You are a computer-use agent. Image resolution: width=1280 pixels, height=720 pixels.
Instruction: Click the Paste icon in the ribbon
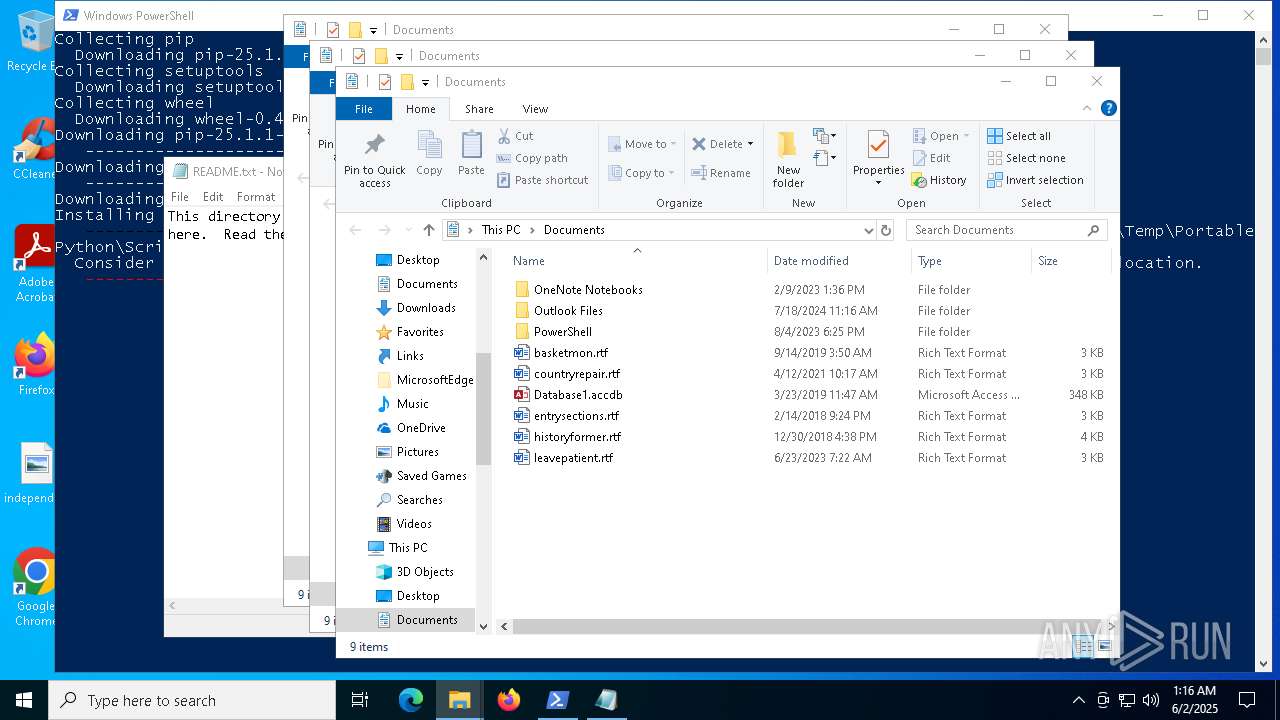471,153
